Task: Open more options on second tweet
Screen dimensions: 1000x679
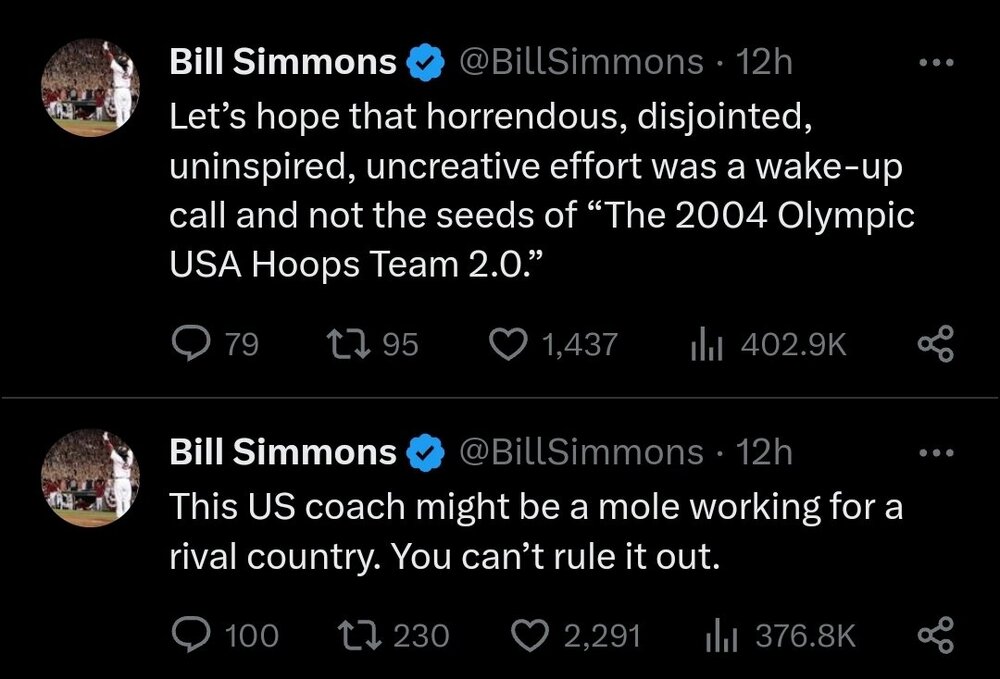Action: point(936,453)
